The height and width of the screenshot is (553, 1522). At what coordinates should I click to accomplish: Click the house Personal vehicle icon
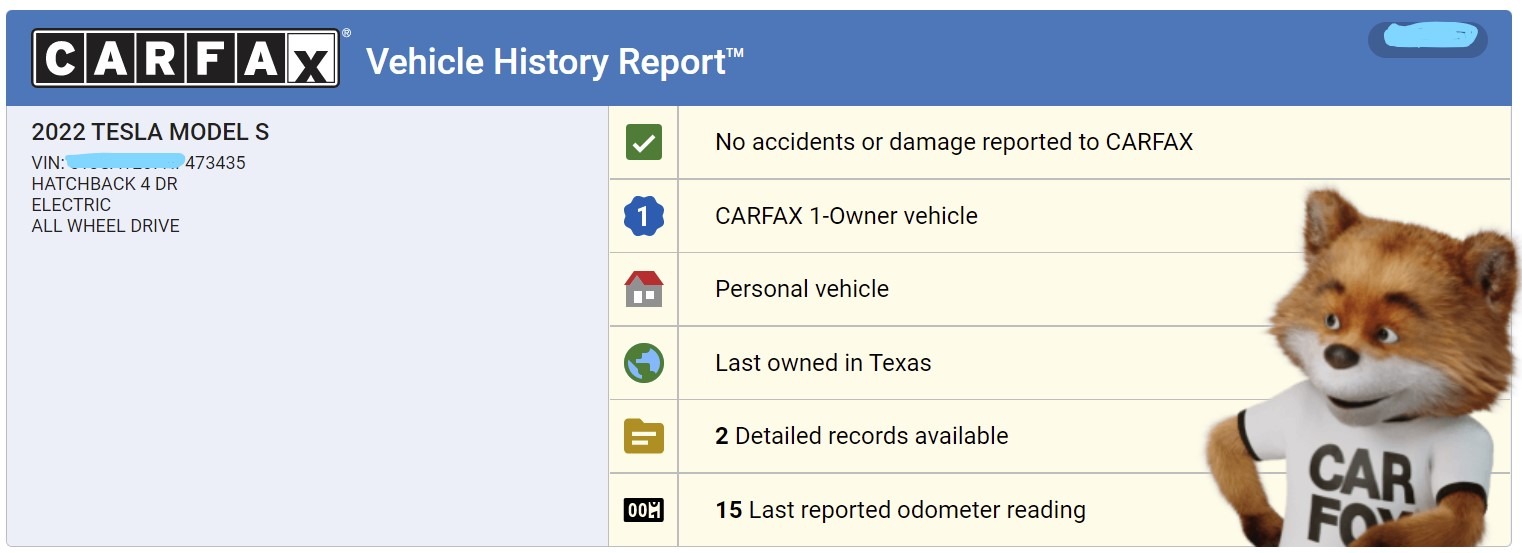(643, 289)
